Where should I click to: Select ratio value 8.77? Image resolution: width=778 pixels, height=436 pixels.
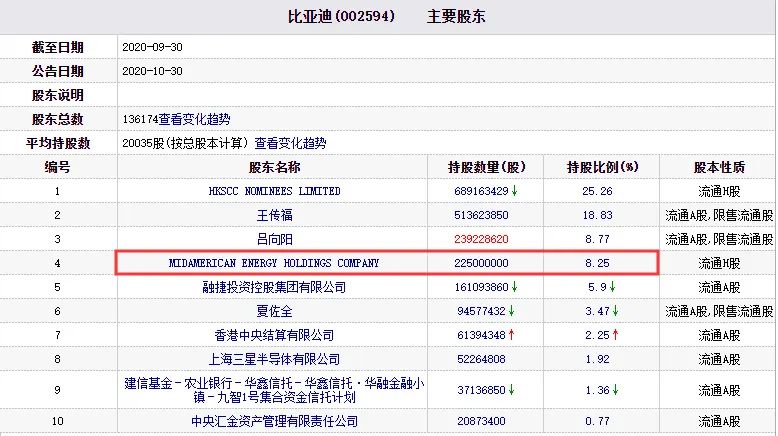(x=597, y=239)
